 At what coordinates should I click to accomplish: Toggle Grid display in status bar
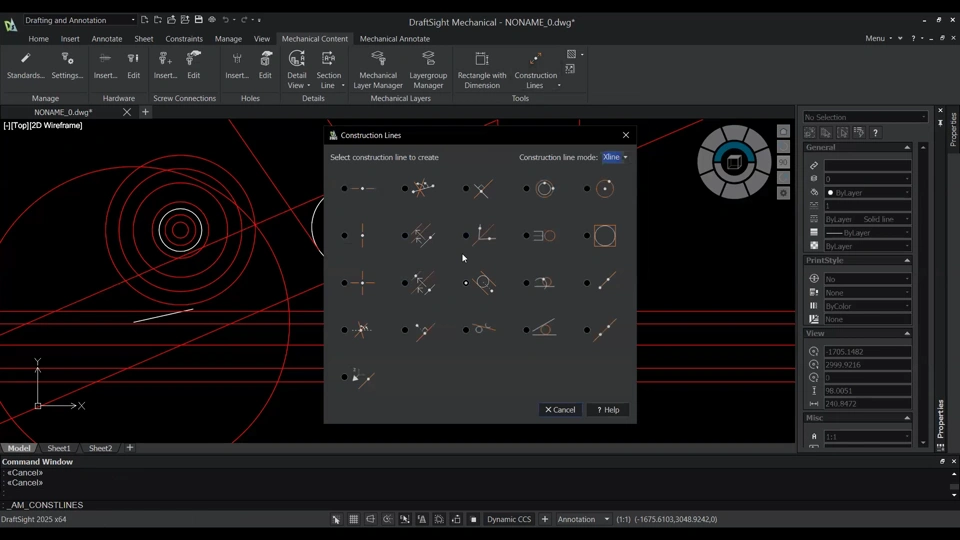(x=353, y=519)
